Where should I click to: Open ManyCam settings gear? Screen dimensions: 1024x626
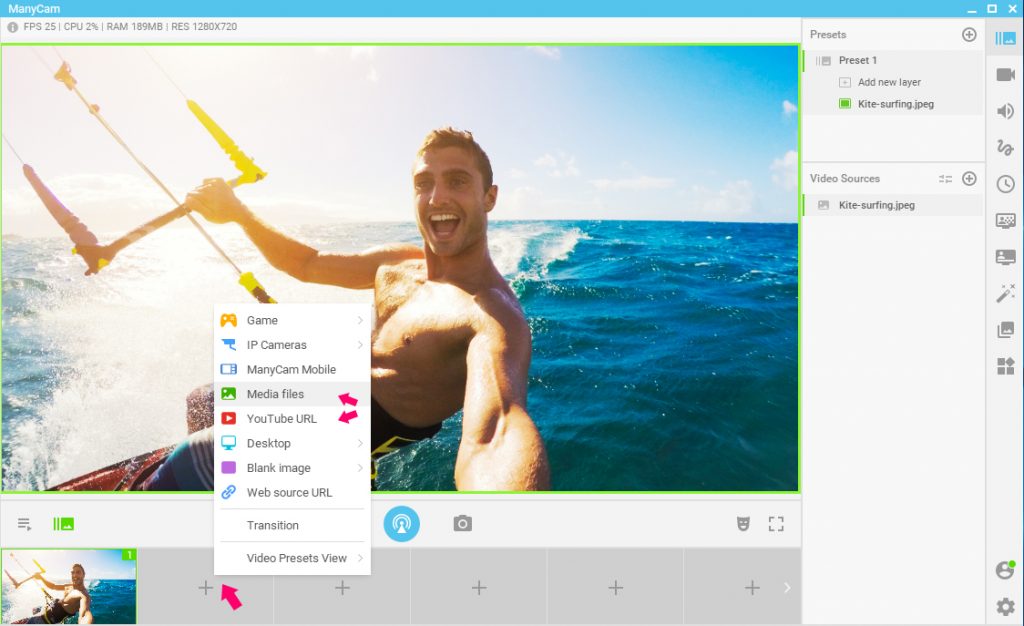point(1005,606)
